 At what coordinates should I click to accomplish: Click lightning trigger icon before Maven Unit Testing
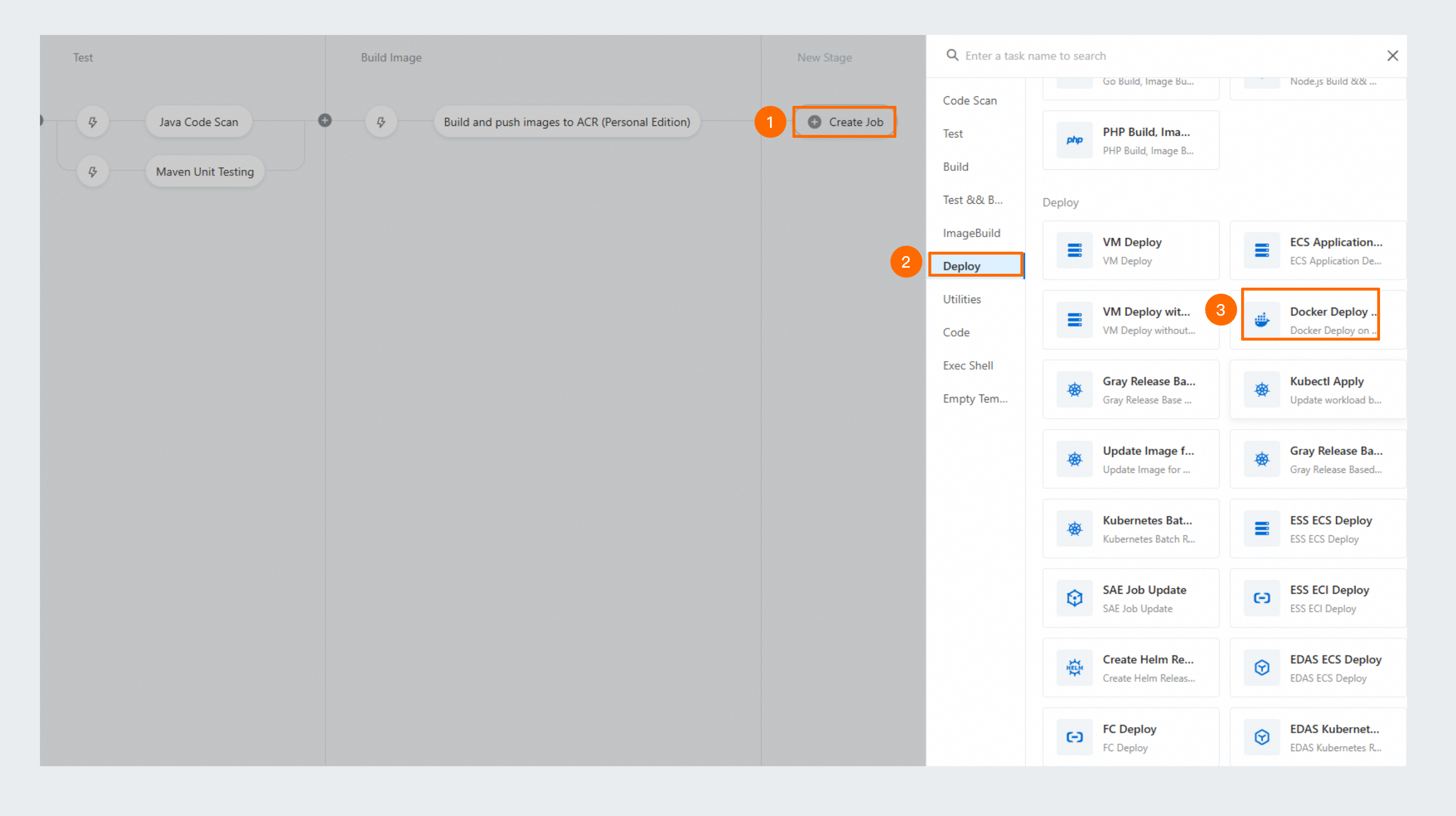[x=93, y=172]
